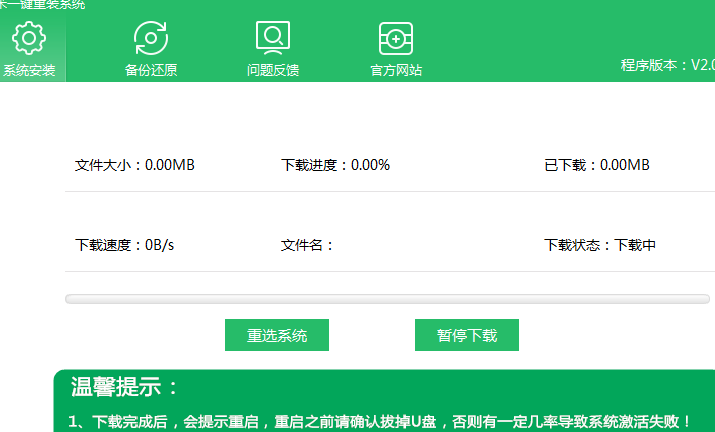
Task: Switch to the 备份还原 tab label
Action: click(x=151, y=70)
